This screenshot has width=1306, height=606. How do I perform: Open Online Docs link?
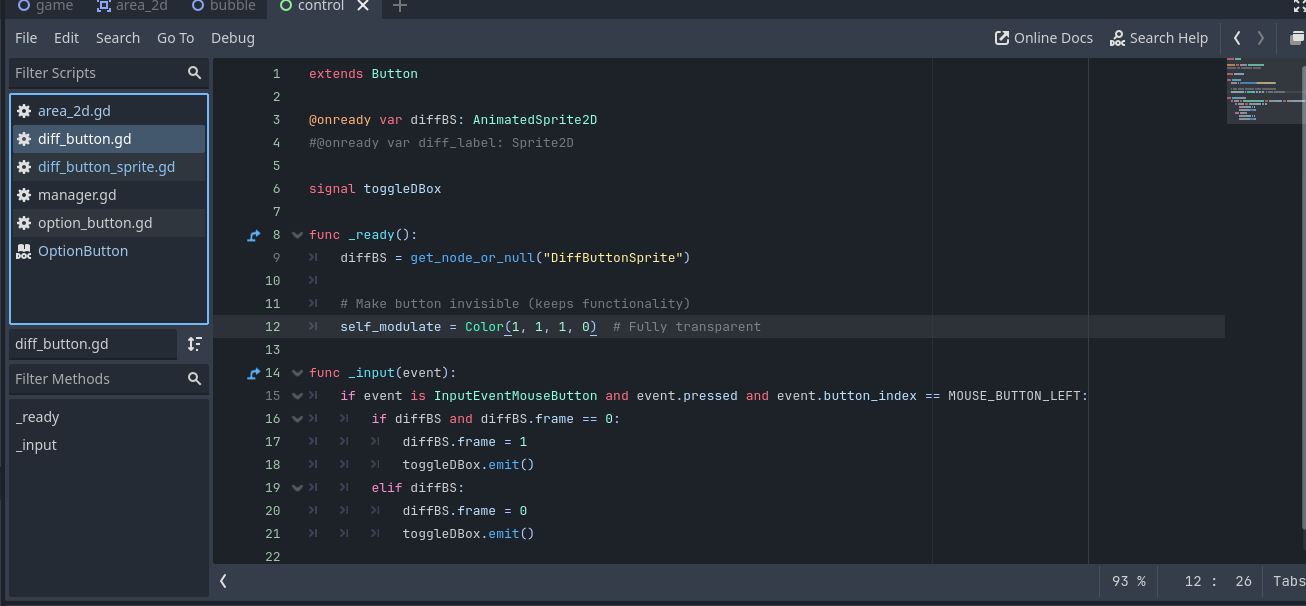(x=1043, y=38)
